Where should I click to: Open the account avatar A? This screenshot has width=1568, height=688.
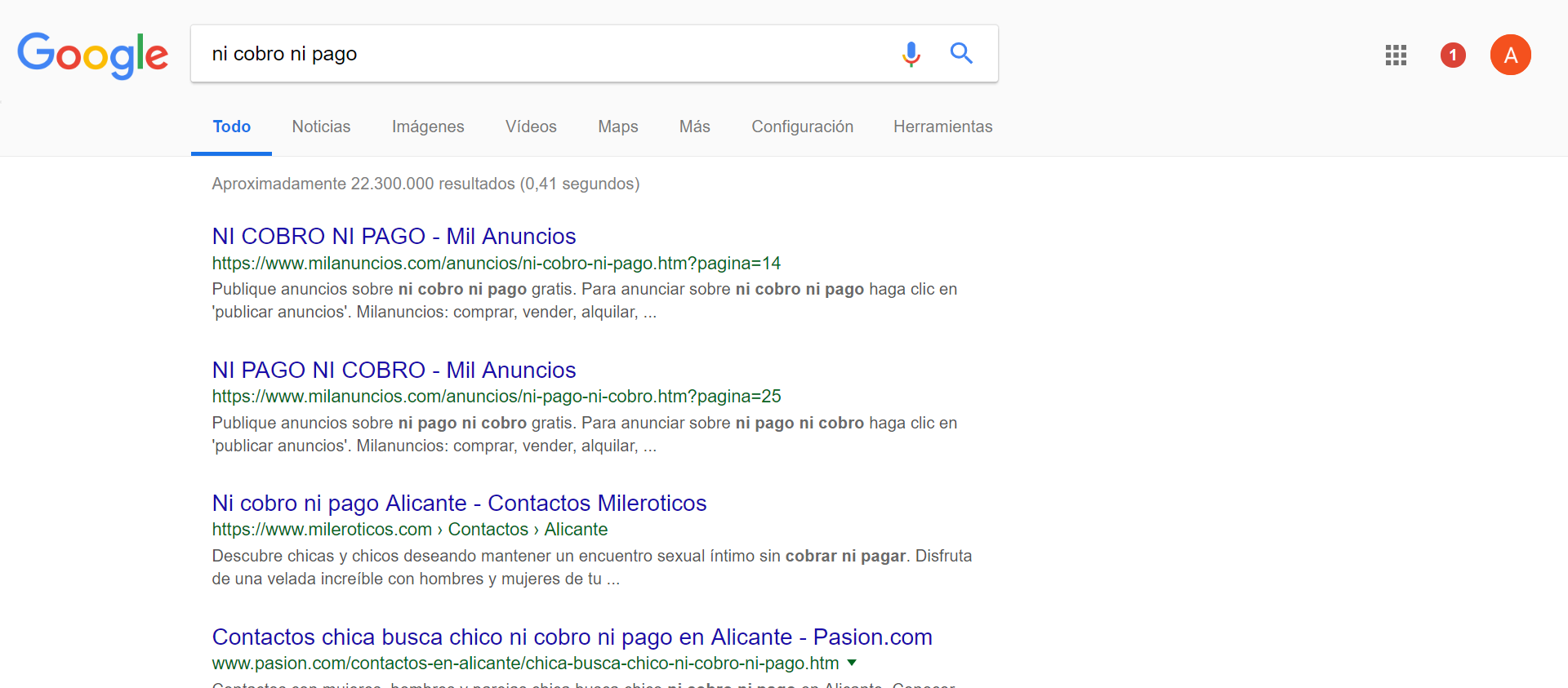[1510, 55]
